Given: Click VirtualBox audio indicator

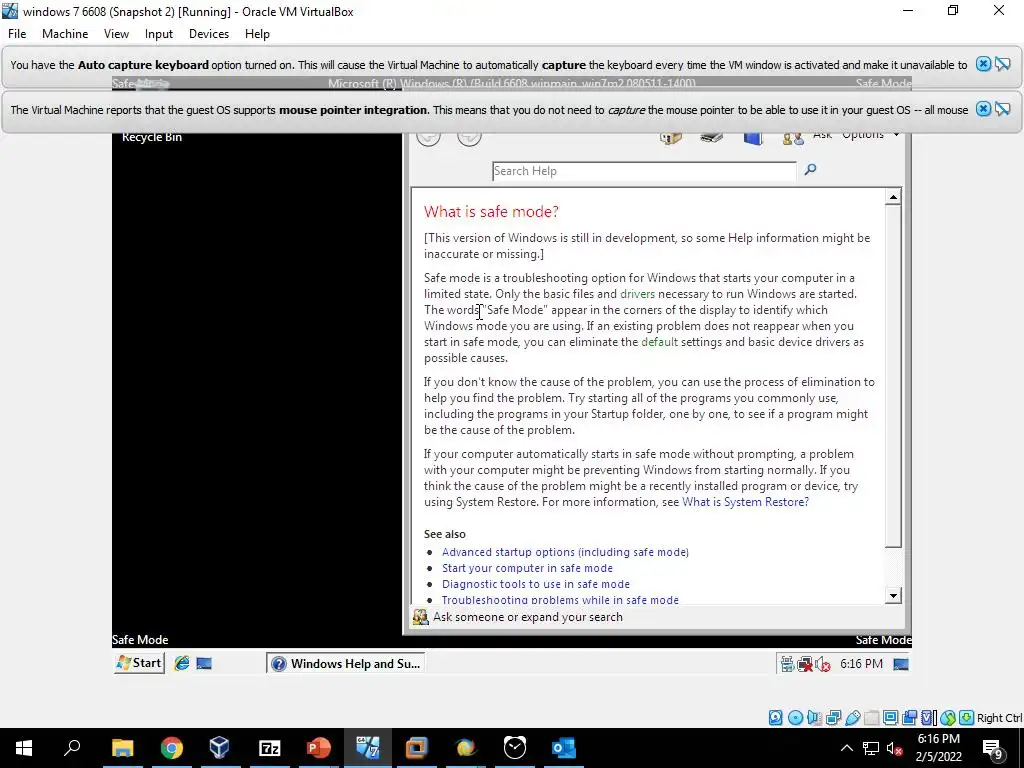Looking at the screenshot, I should click(x=814, y=718).
